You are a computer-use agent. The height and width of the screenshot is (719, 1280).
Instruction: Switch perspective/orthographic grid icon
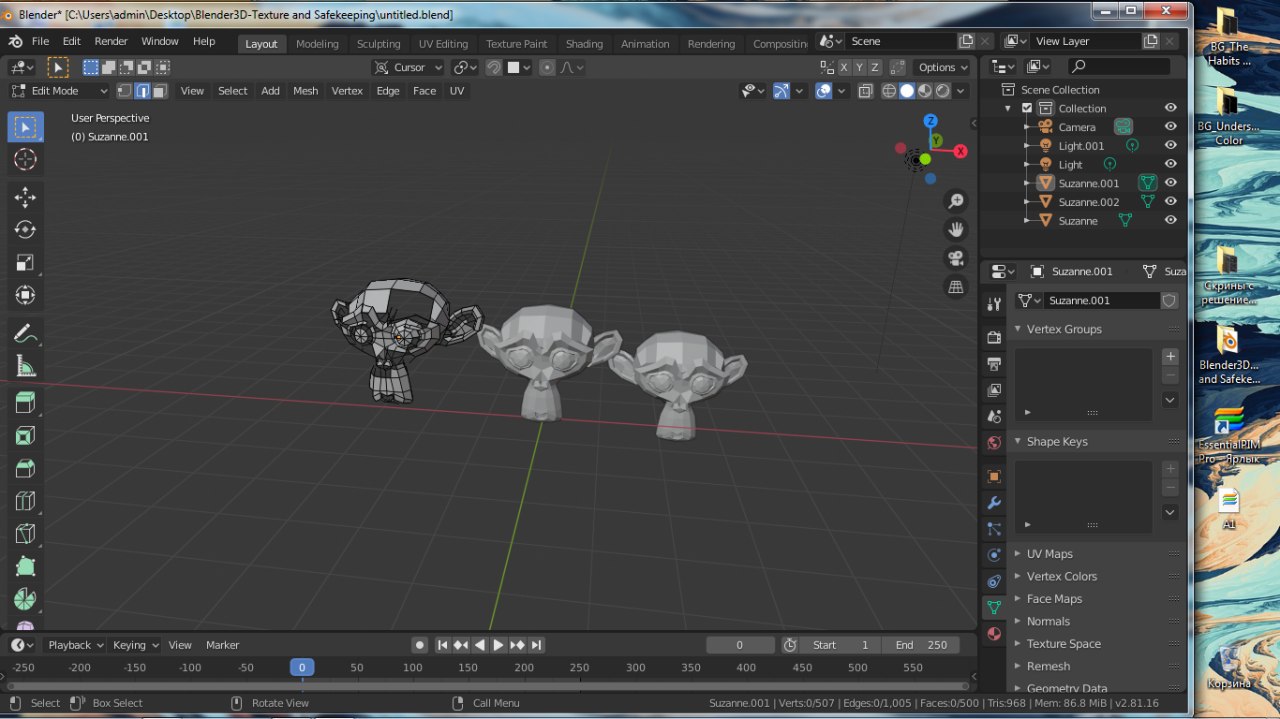(x=956, y=287)
